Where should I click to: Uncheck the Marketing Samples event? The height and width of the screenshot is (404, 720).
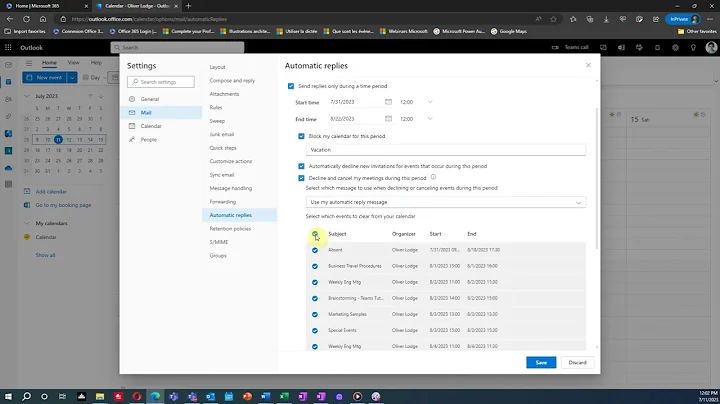point(315,314)
